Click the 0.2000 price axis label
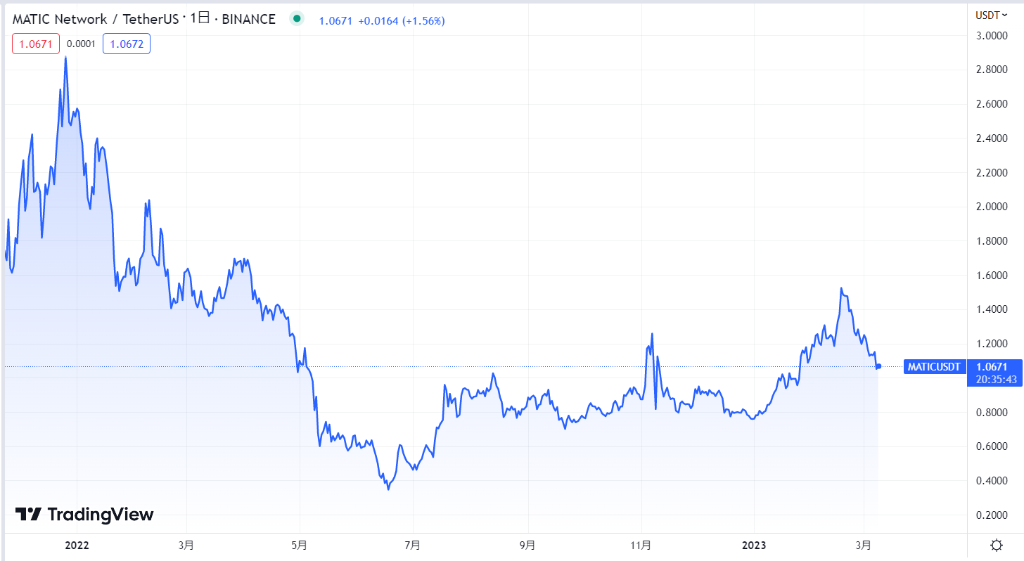 [x=991, y=515]
